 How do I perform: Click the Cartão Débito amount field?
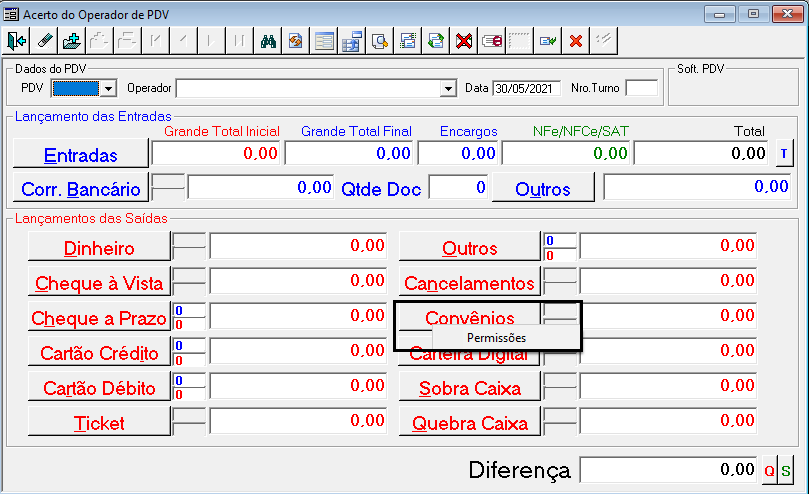click(x=298, y=386)
